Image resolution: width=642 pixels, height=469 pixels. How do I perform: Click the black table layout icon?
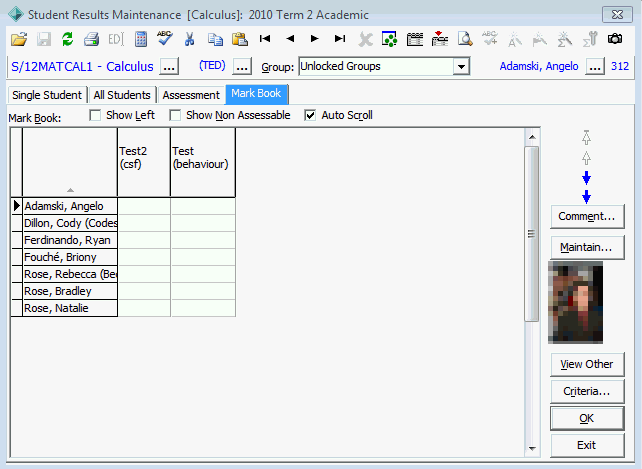415,39
